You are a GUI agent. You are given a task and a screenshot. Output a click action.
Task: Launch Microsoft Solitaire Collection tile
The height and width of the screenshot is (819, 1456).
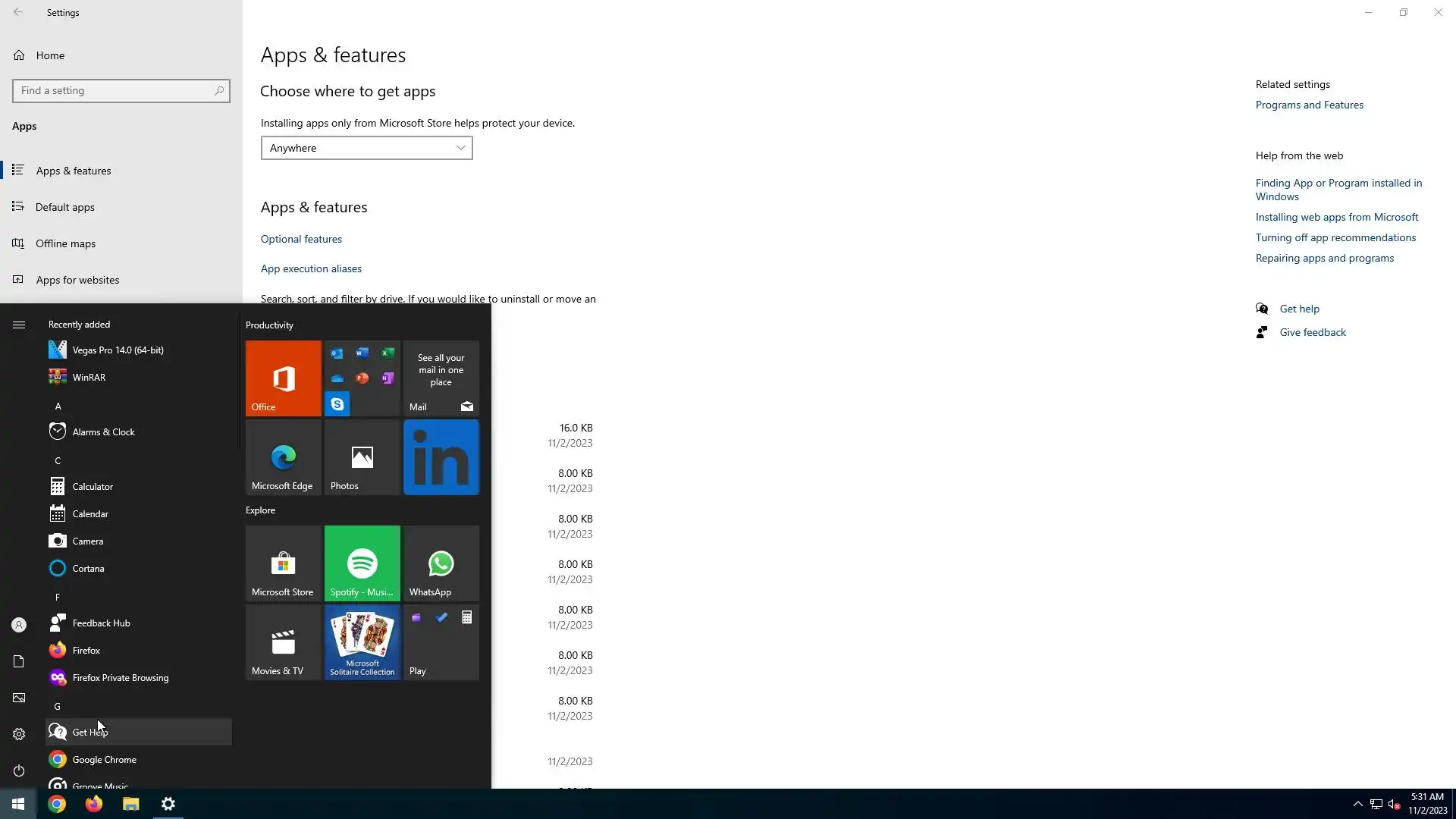click(x=362, y=642)
